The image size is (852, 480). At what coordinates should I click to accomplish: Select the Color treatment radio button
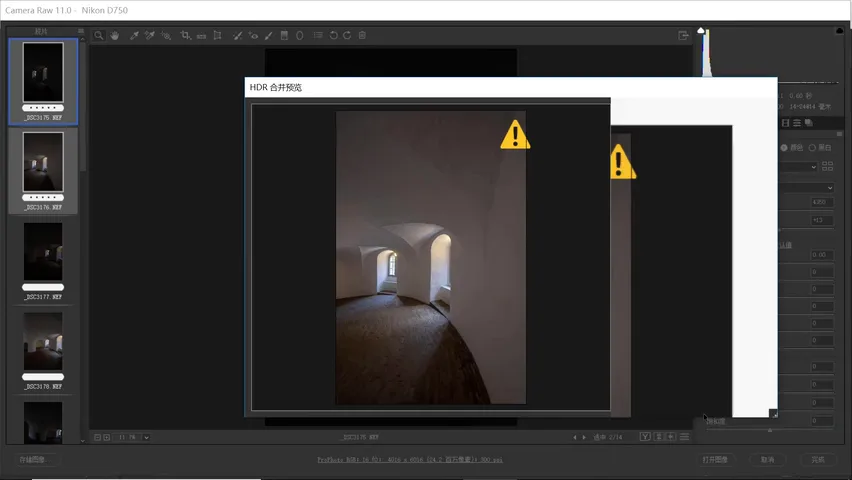[784, 148]
